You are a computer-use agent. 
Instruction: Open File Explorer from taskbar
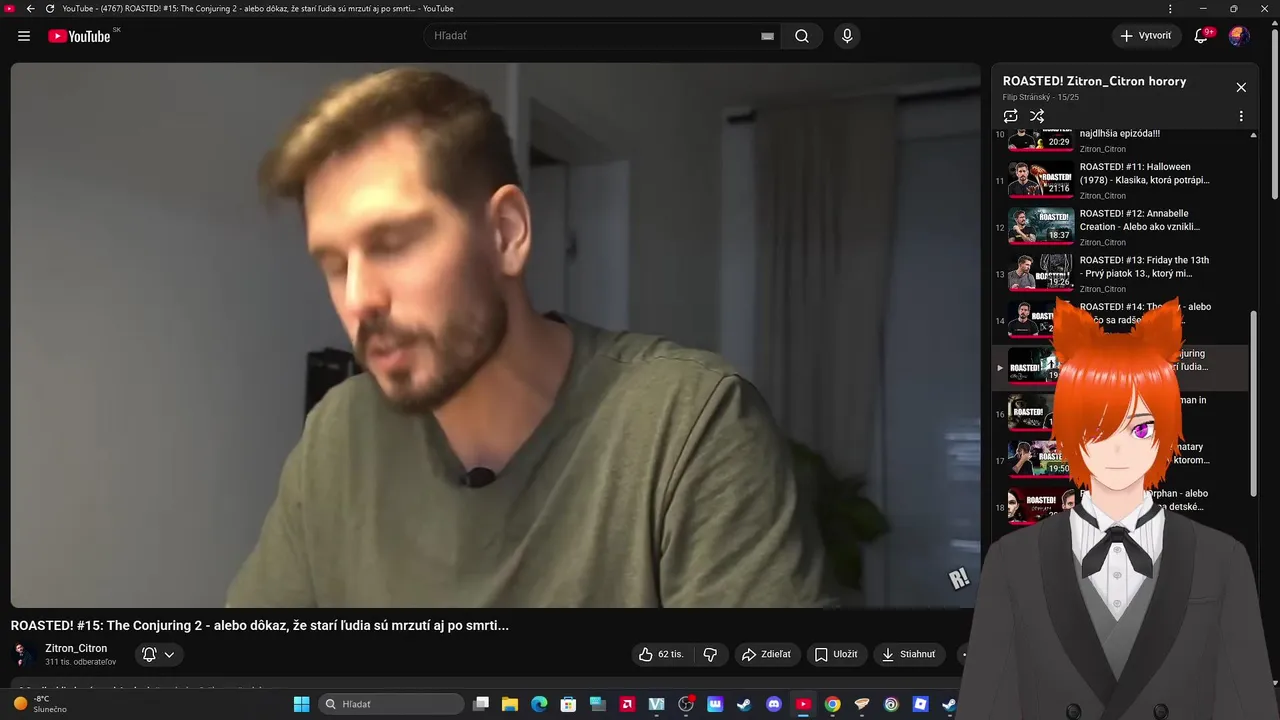click(510, 704)
